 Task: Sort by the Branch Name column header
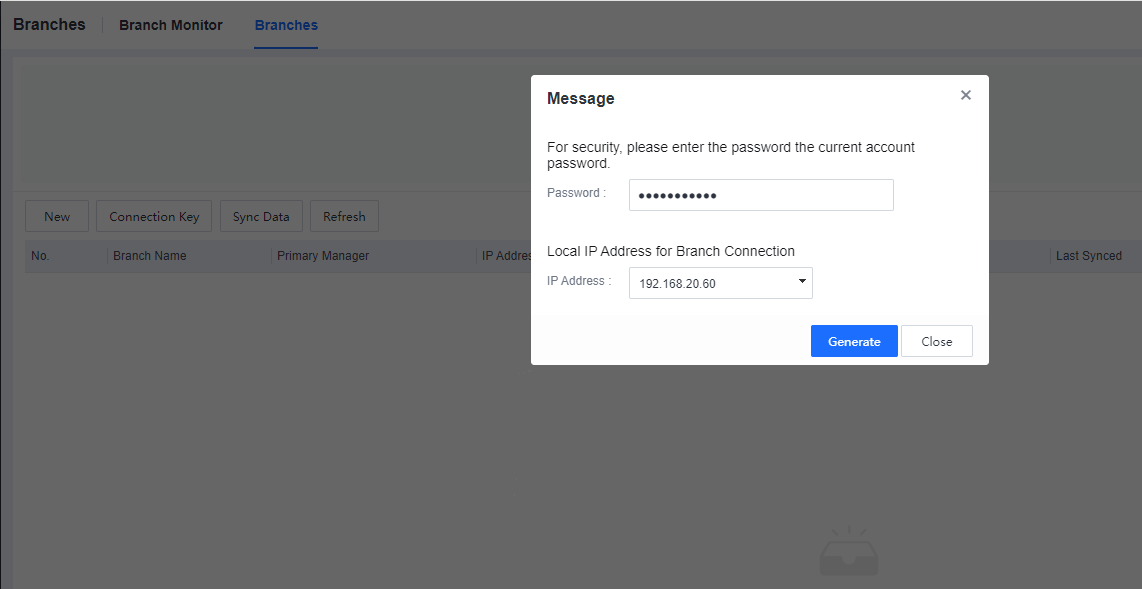150,256
